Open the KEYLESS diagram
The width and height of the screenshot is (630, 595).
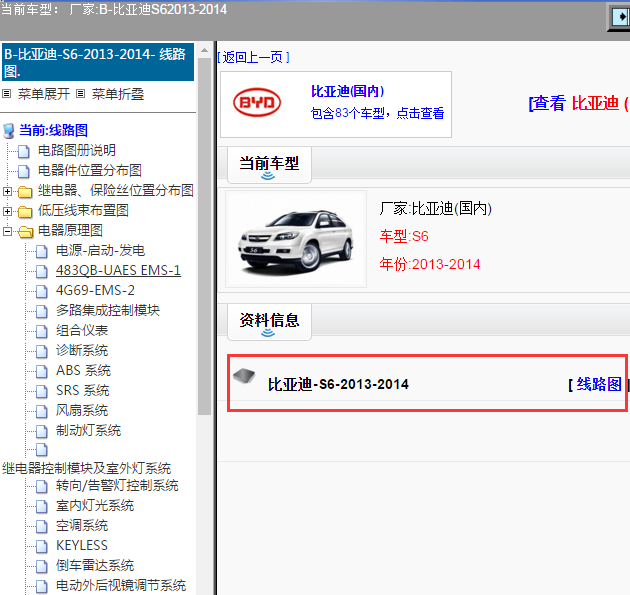(82, 546)
